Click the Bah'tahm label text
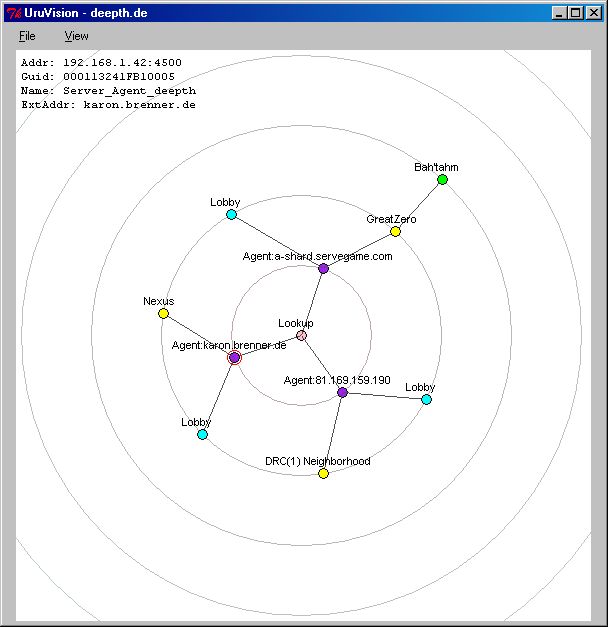Screen dimensions: 608x627 point(436,167)
